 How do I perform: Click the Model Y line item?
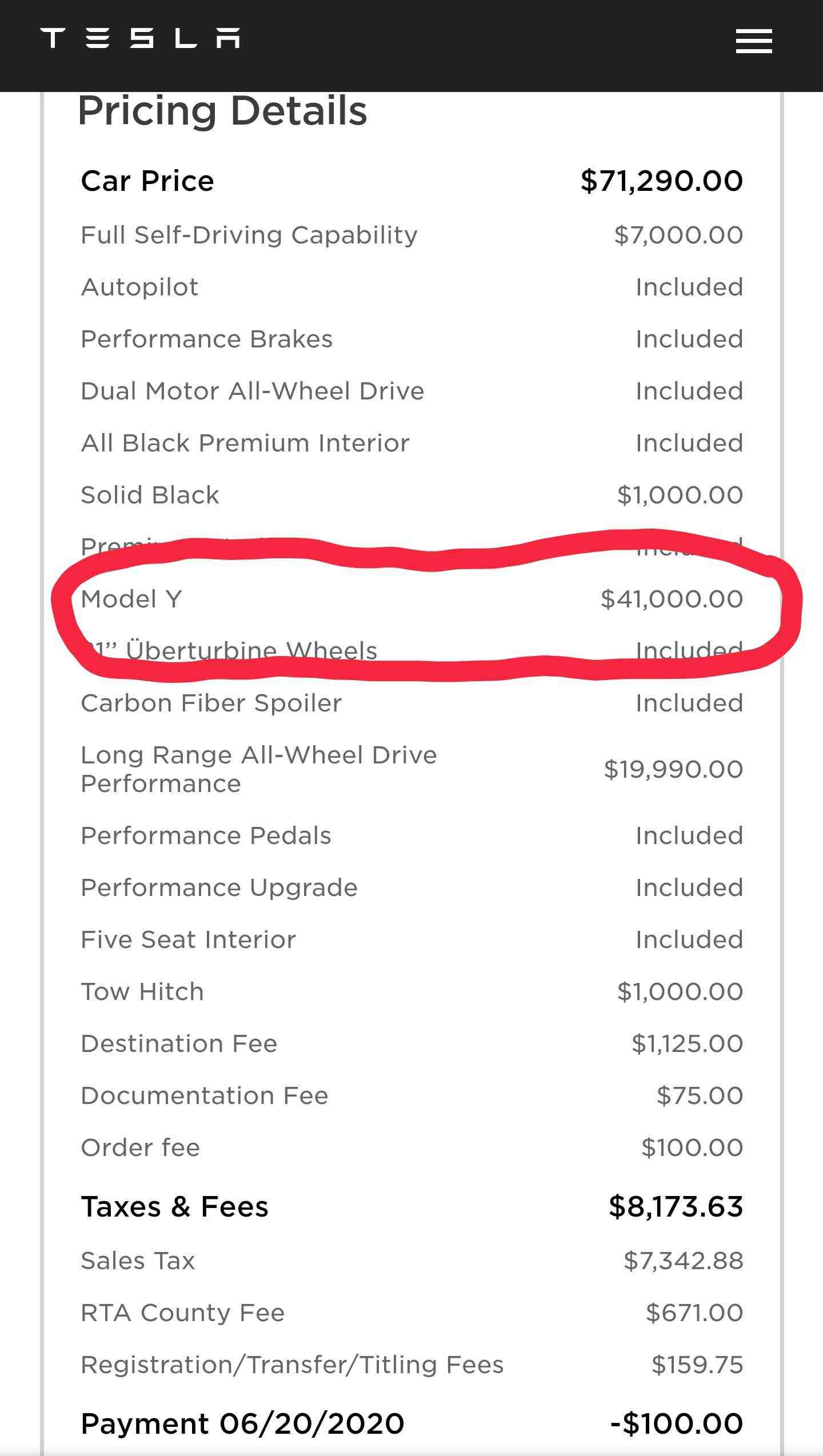(x=411, y=599)
